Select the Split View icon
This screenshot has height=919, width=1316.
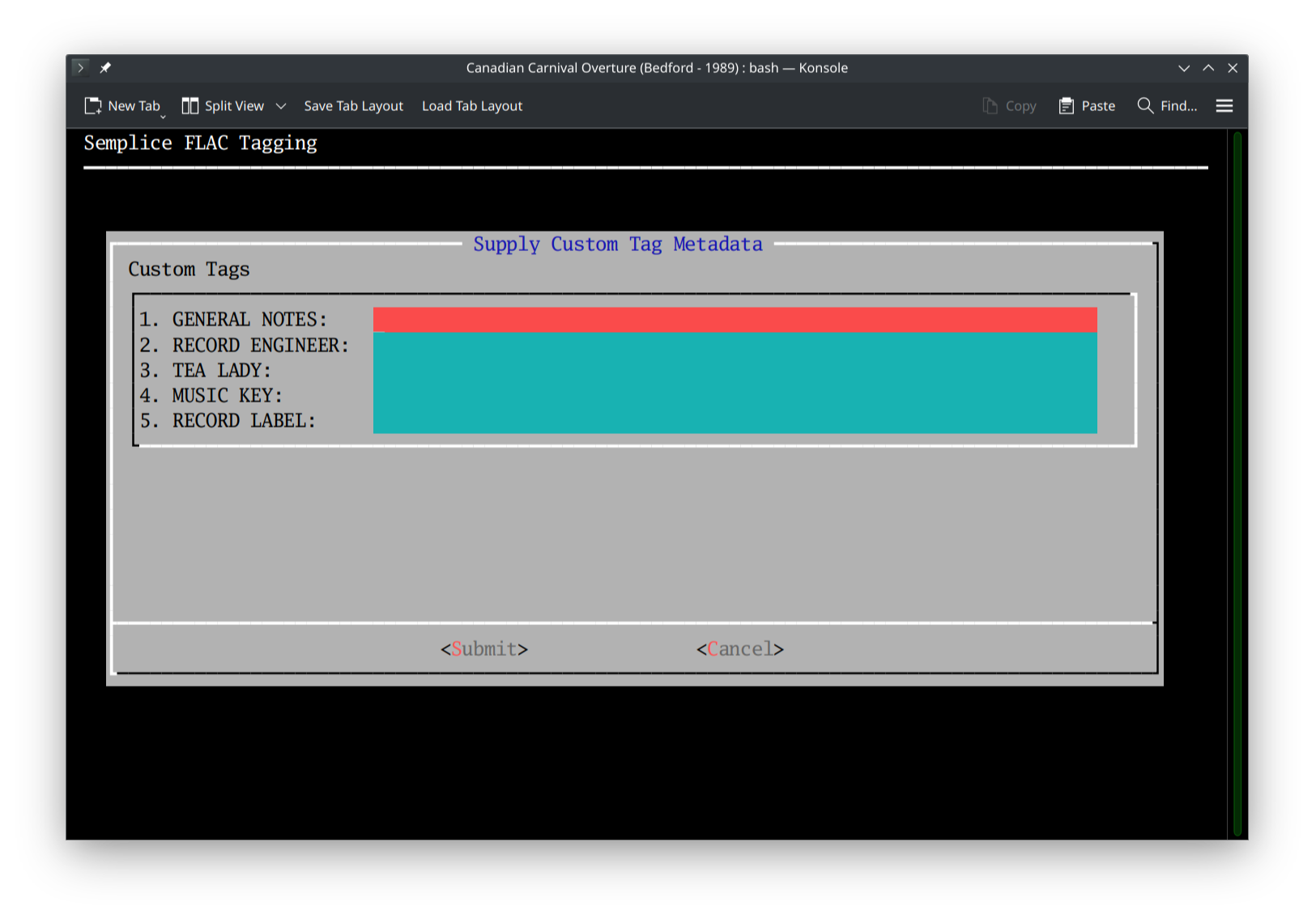190,105
